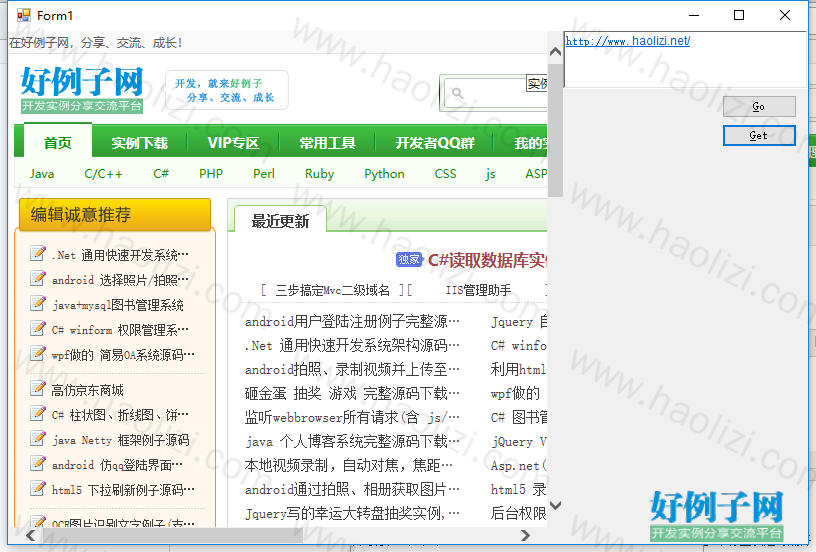Click the vertical scrollbar up arrow
816x552 pixels.
point(555,52)
